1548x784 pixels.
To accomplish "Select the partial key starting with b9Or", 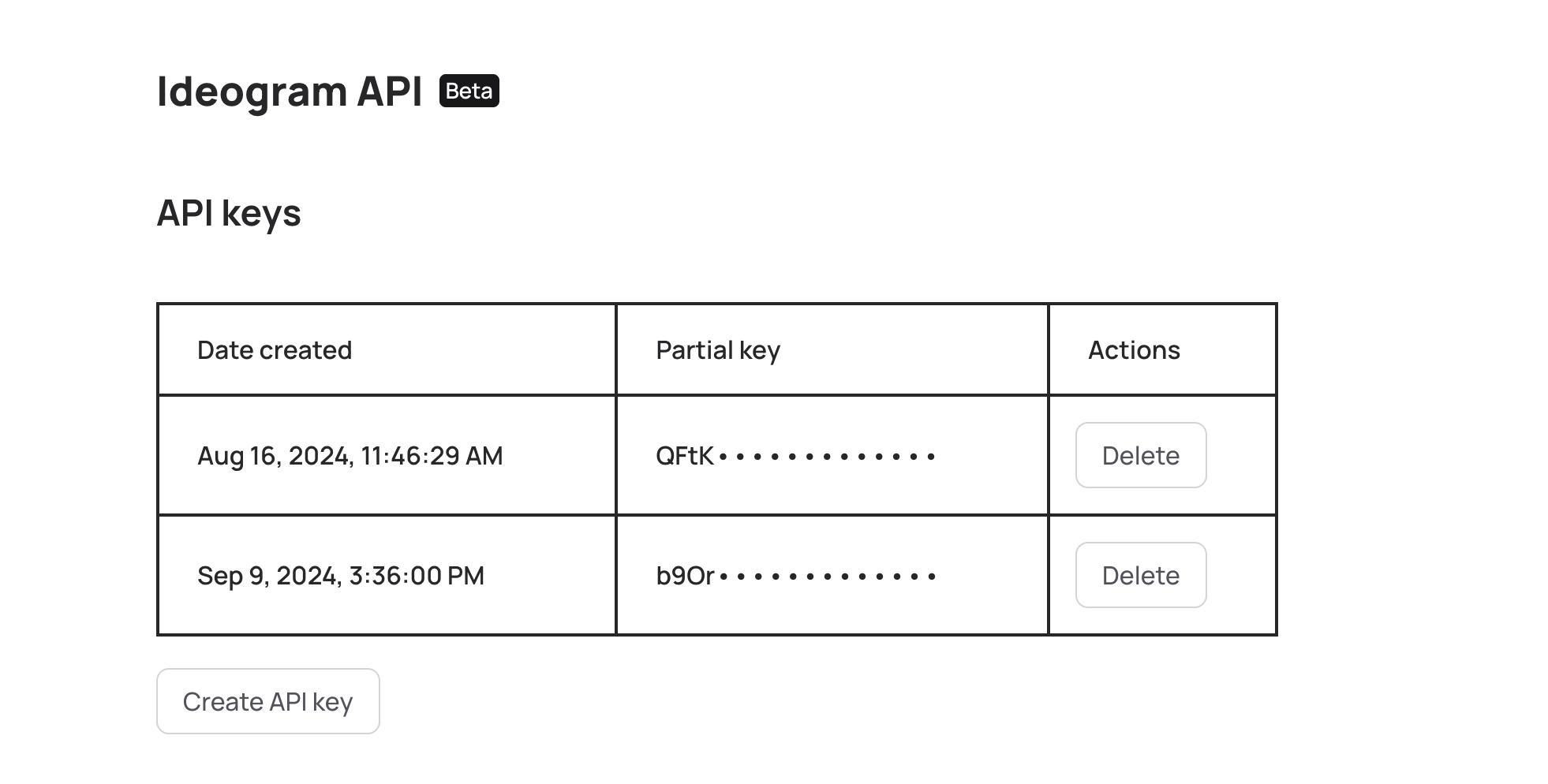I will 795,575.
